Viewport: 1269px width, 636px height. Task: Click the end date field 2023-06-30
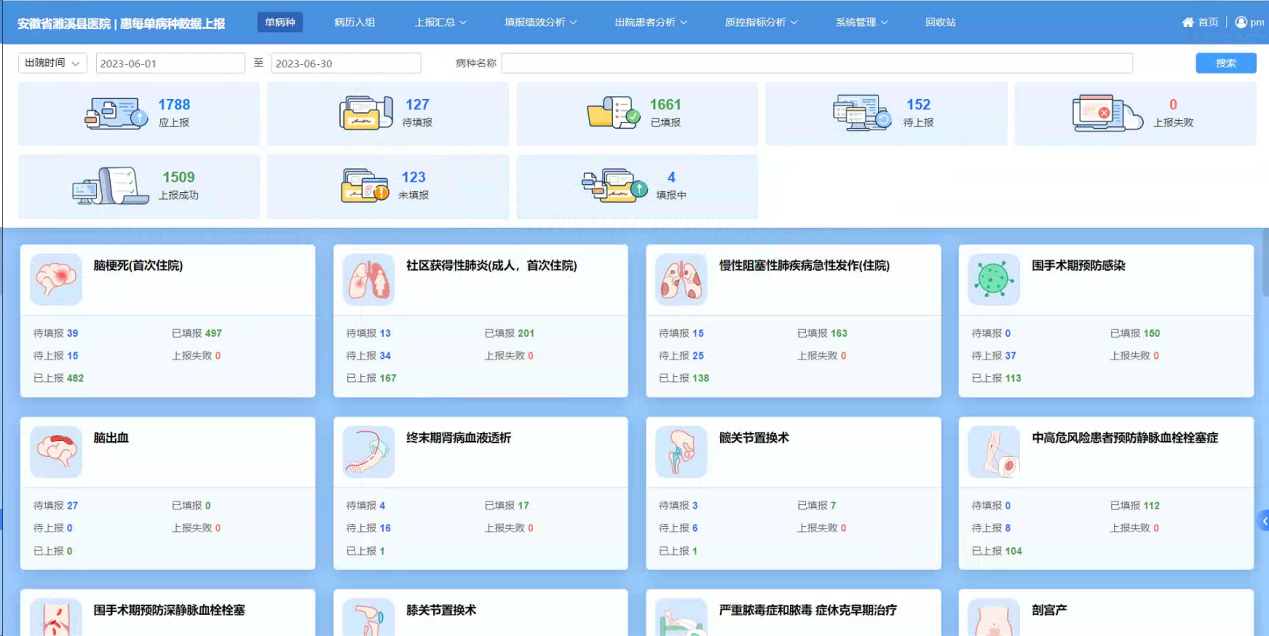tap(346, 63)
